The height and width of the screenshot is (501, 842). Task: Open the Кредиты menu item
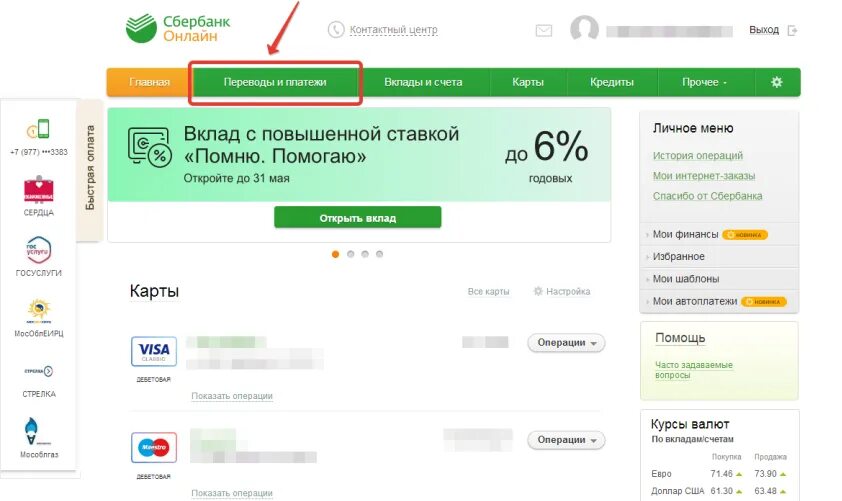coord(612,82)
